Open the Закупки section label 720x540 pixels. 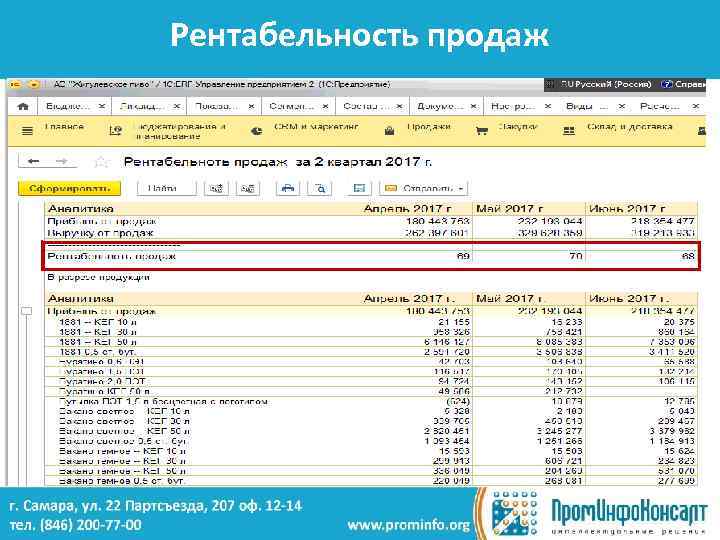point(518,126)
